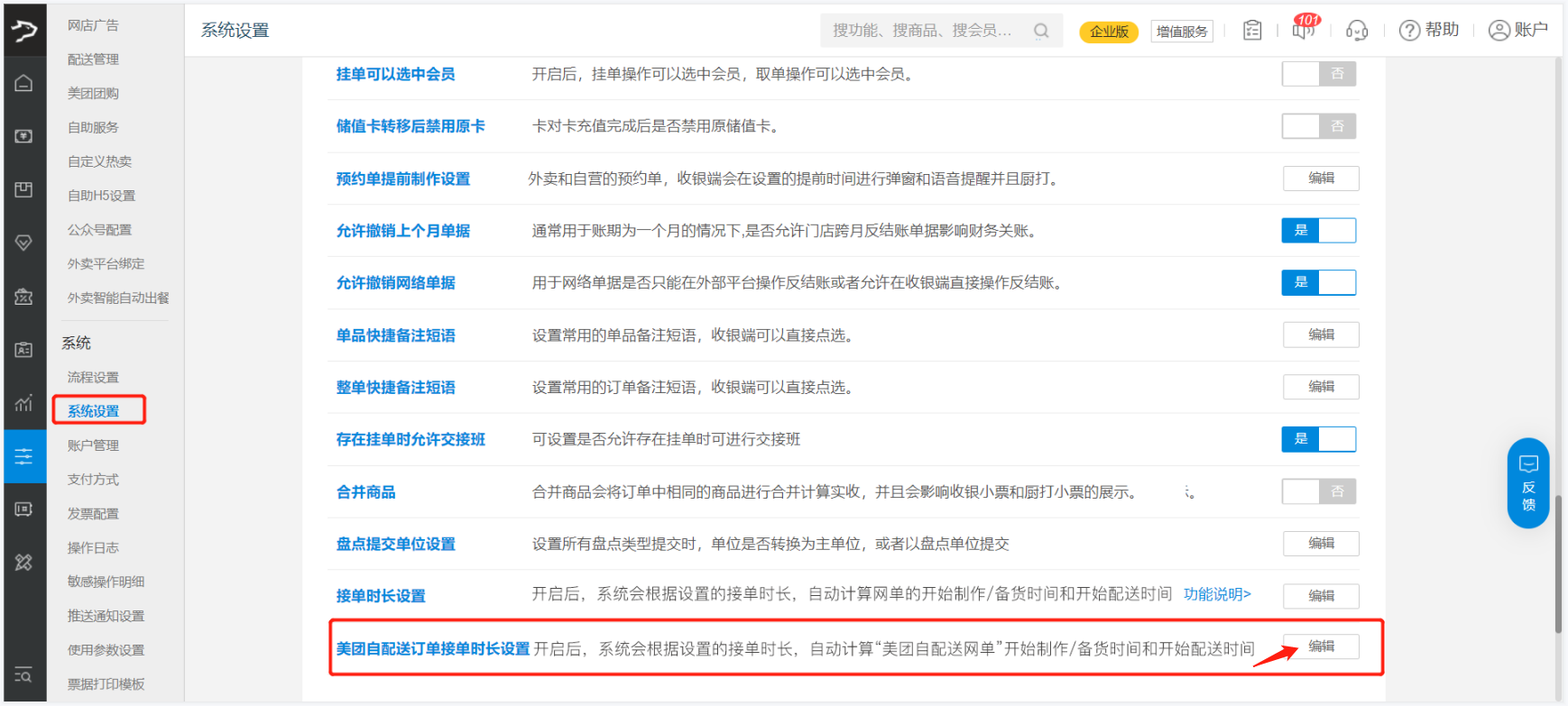The height and width of the screenshot is (706, 1568).
Task: Open the home icon in left rail
Action: pos(24,83)
